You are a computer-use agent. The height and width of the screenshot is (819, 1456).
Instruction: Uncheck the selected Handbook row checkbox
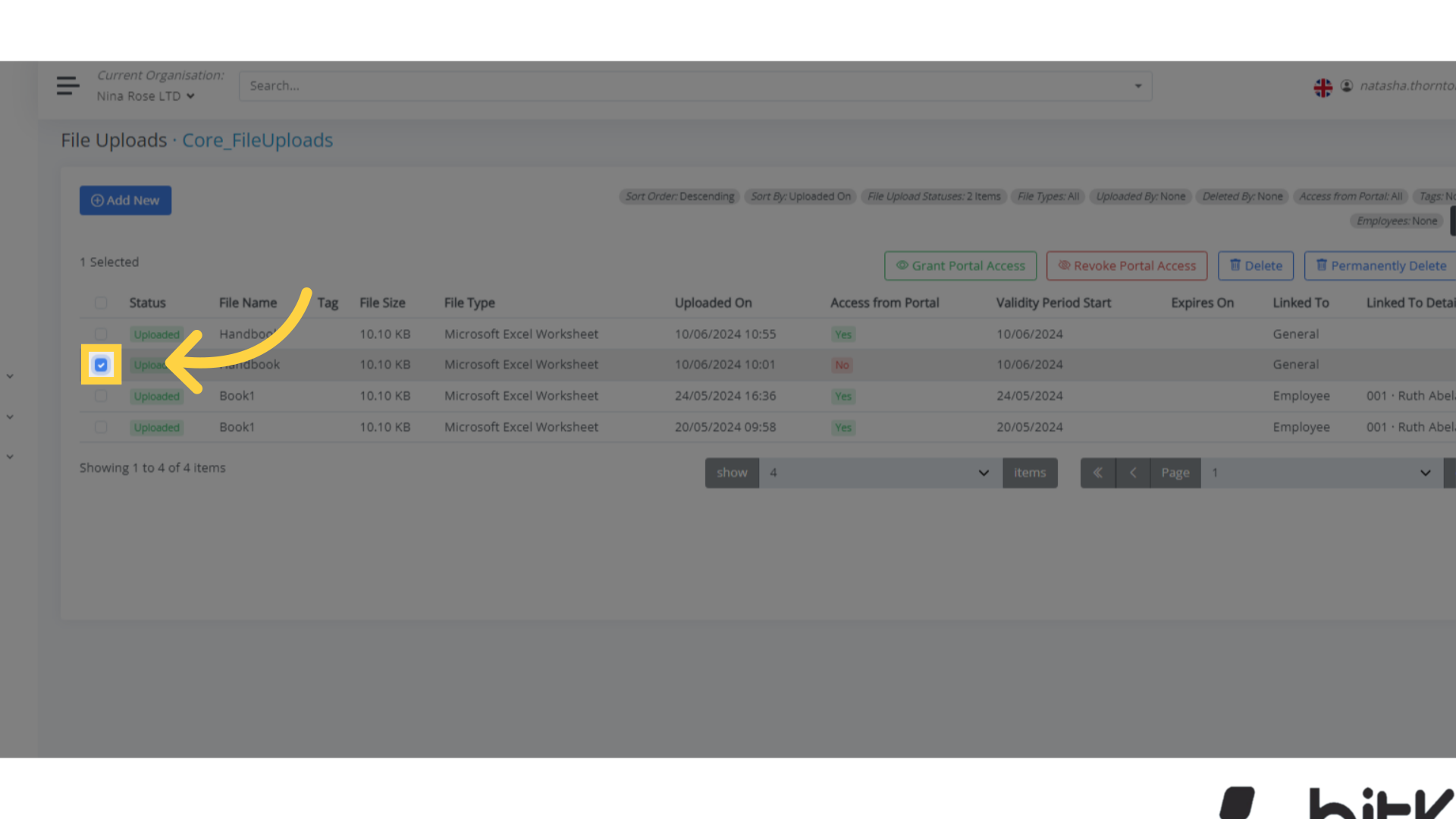[x=101, y=365]
